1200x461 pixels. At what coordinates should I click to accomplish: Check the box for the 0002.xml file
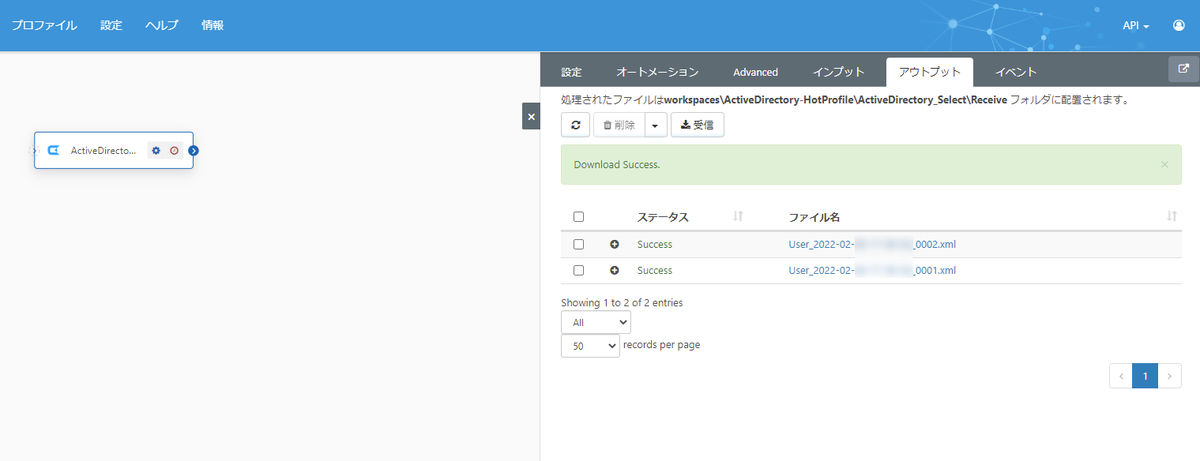(578, 244)
